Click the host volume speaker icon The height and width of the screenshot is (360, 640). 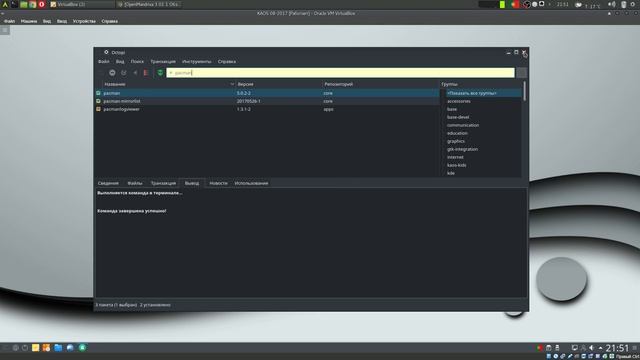612,4
